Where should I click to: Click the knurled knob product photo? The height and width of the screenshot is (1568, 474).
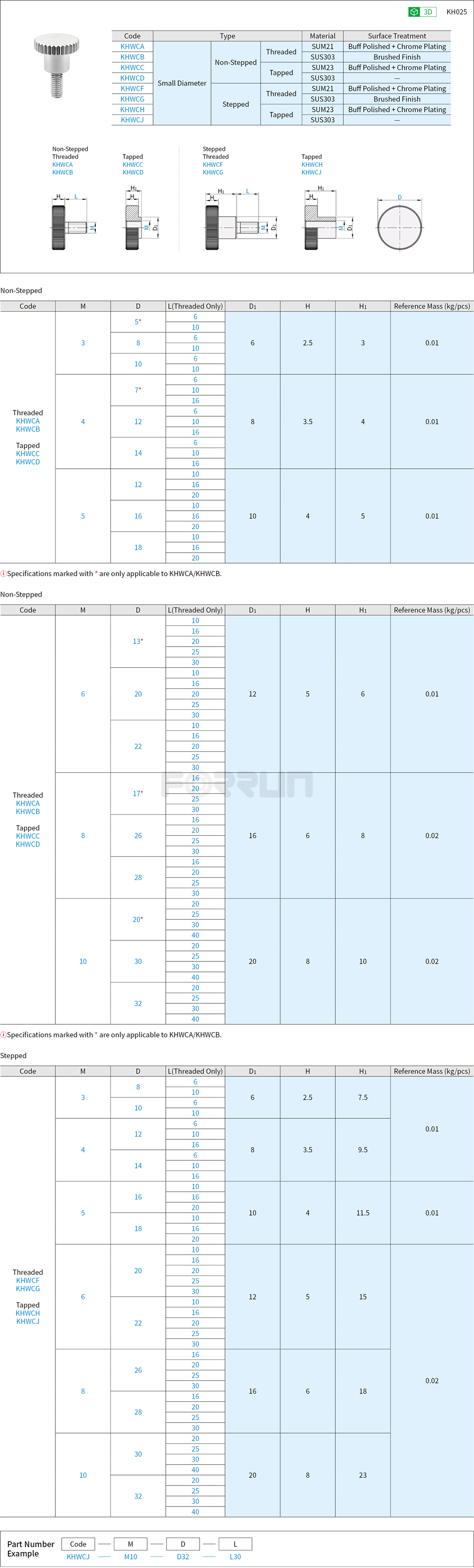pyautogui.click(x=57, y=66)
